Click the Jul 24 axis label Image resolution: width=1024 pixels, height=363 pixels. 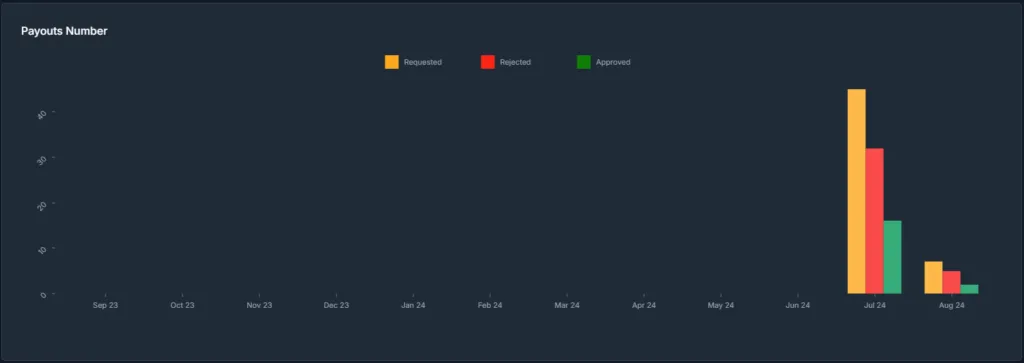pos(874,306)
